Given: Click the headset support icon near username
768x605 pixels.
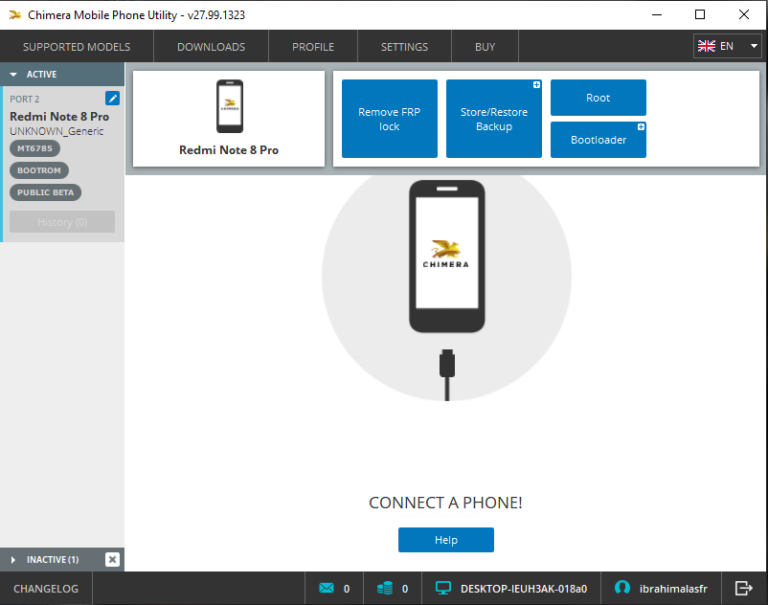Looking at the screenshot, I should [x=622, y=588].
